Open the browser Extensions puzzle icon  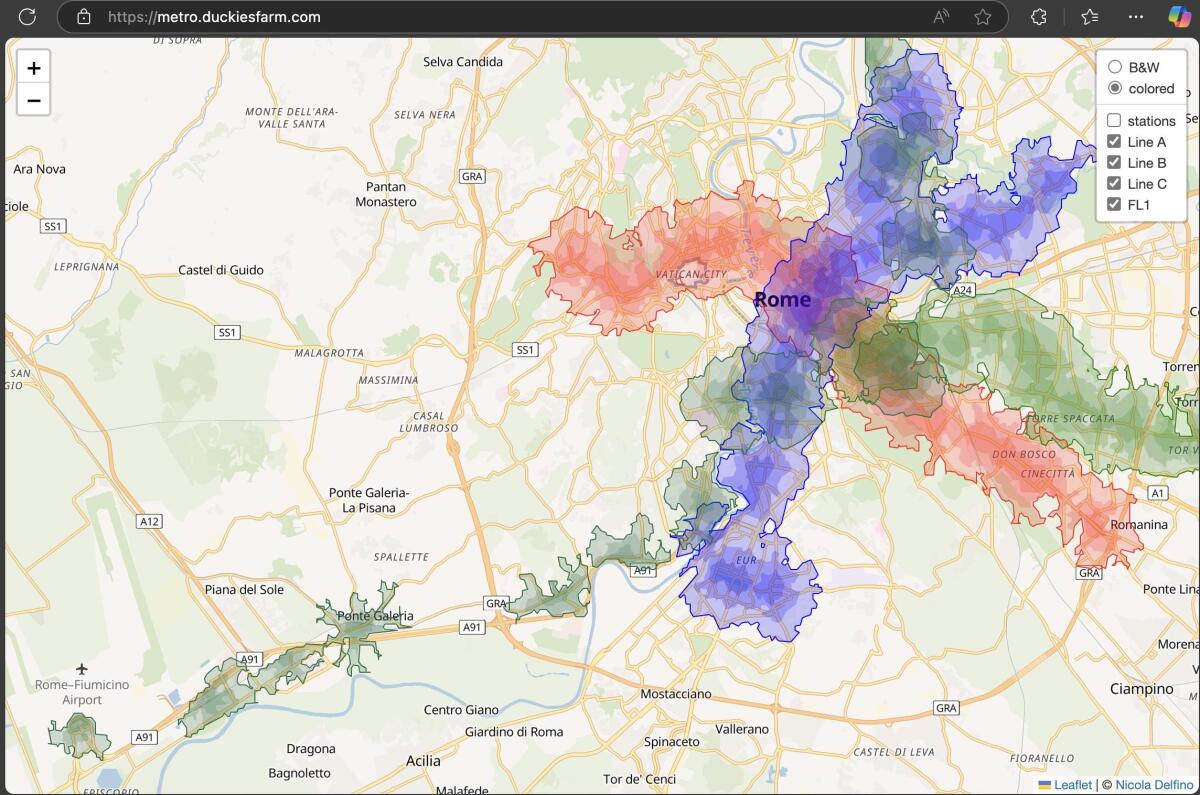click(x=1038, y=17)
